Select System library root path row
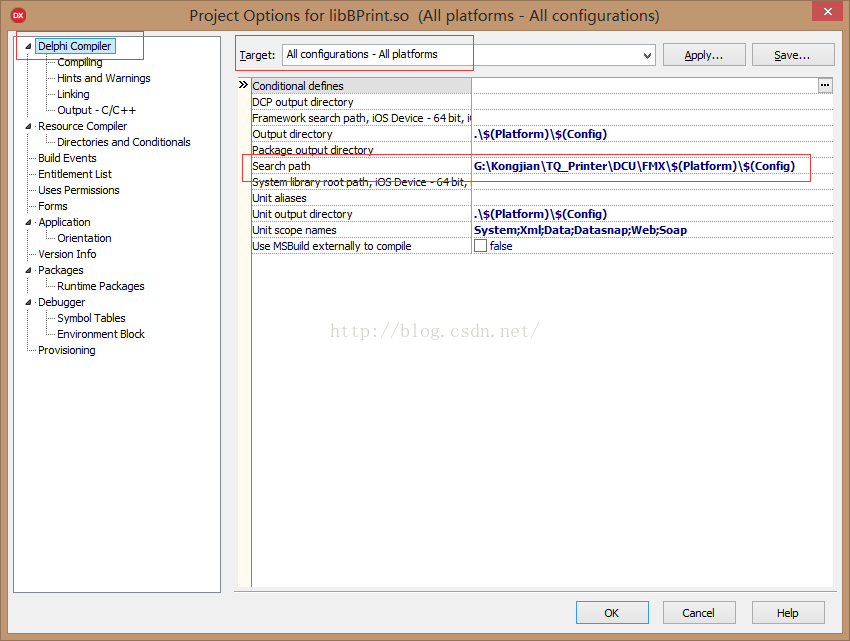 [361, 182]
